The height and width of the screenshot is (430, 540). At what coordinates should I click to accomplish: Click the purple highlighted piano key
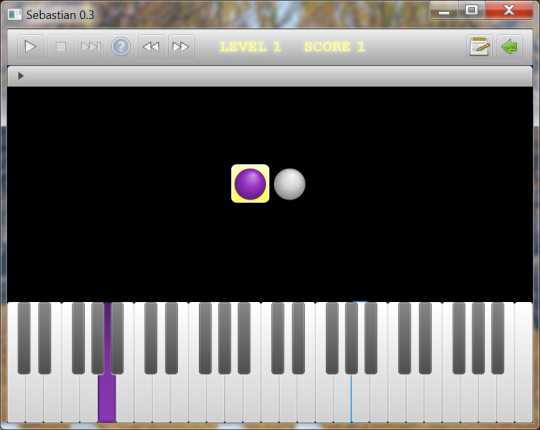(x=107, y=398)
